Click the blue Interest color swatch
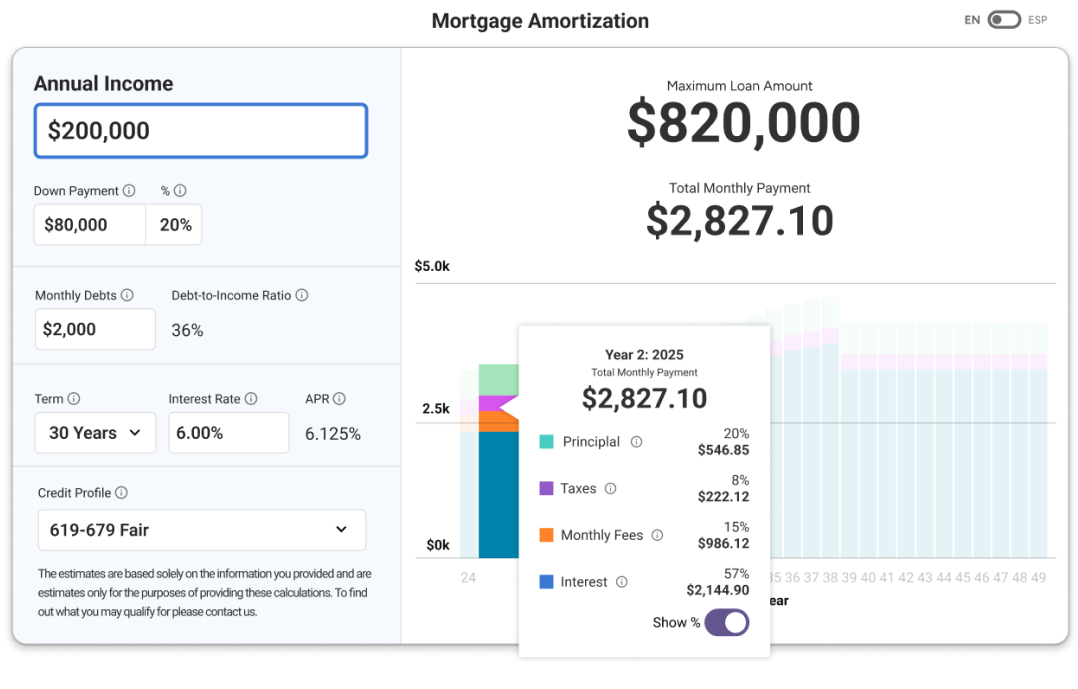 (x=546, y=582)
